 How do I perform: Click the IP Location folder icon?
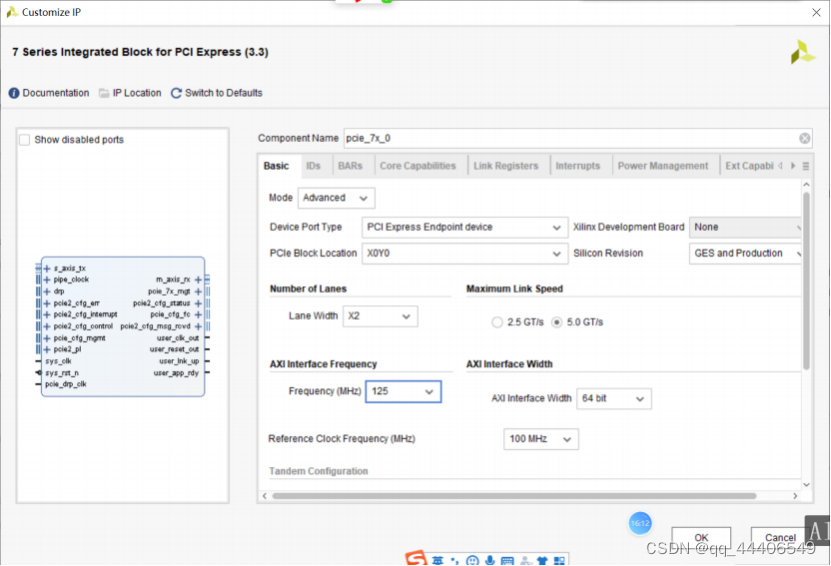coord(104,93)
